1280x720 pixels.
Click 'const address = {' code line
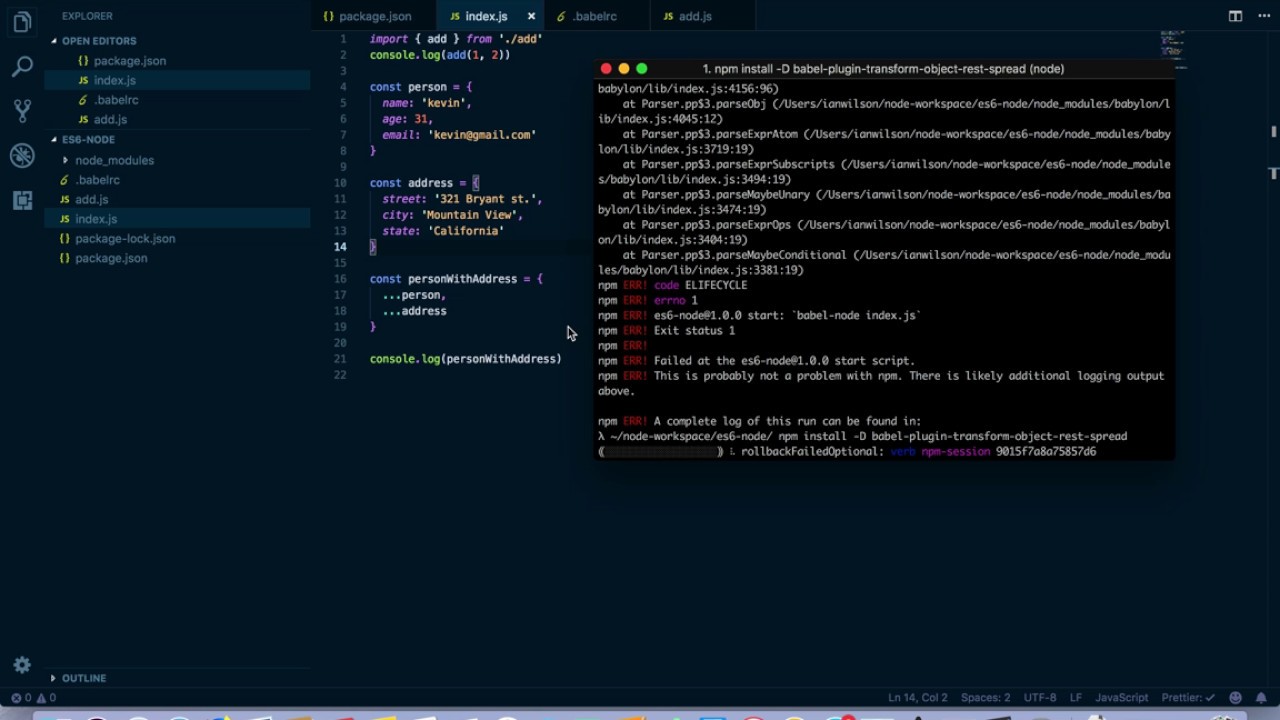pos(424,183)
